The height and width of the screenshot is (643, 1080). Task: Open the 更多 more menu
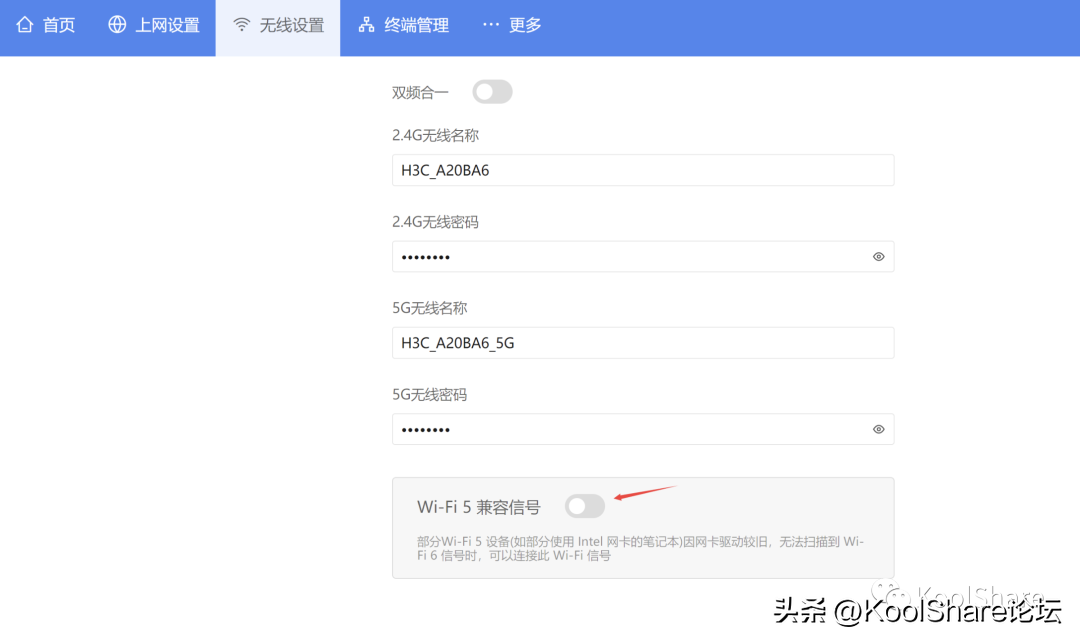pos(512,25)
